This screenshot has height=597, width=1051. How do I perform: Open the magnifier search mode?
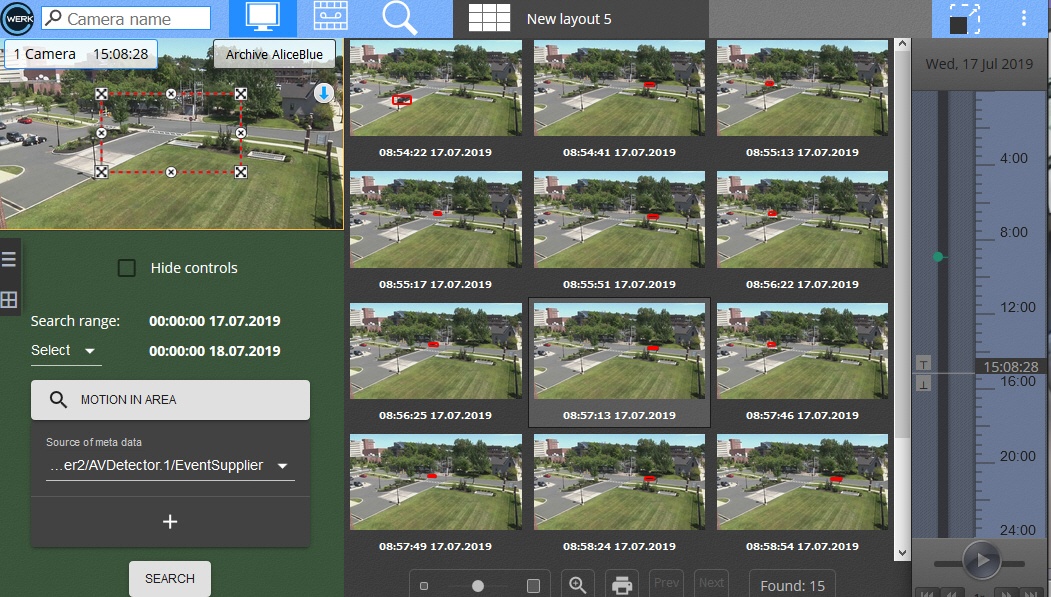tap(400, 18)
